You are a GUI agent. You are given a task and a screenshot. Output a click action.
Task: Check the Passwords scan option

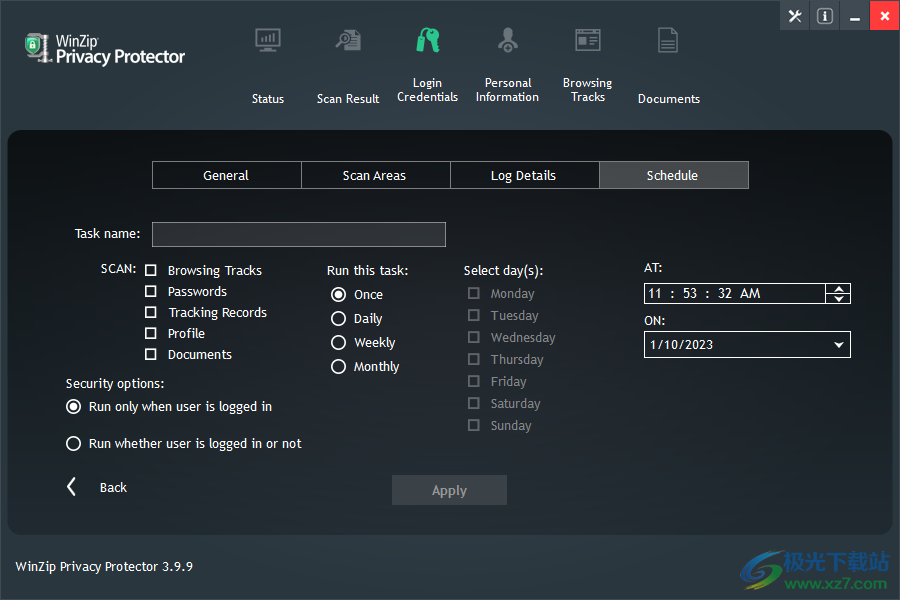(151, 292)
